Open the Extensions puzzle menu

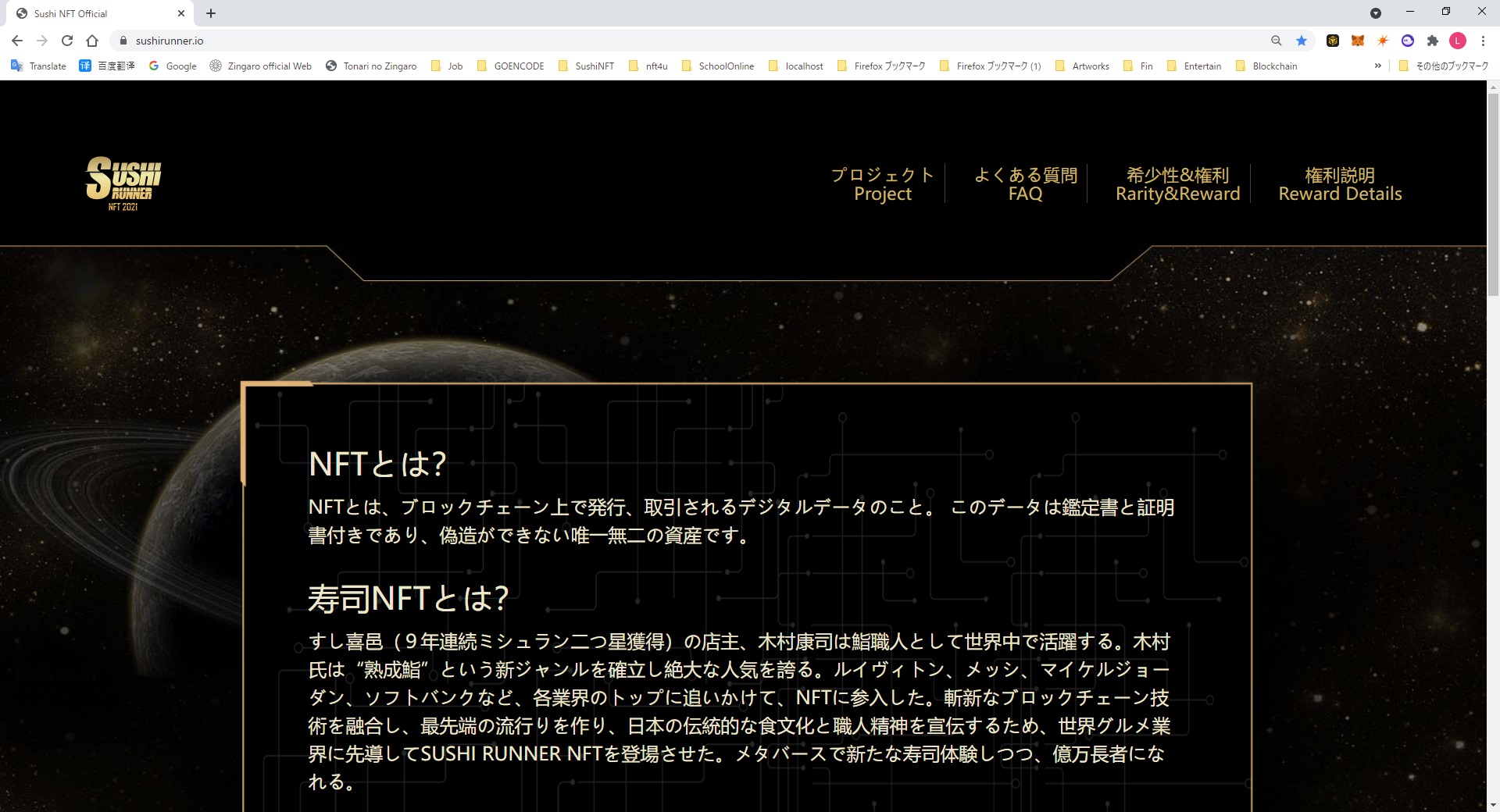(1433, 41)
